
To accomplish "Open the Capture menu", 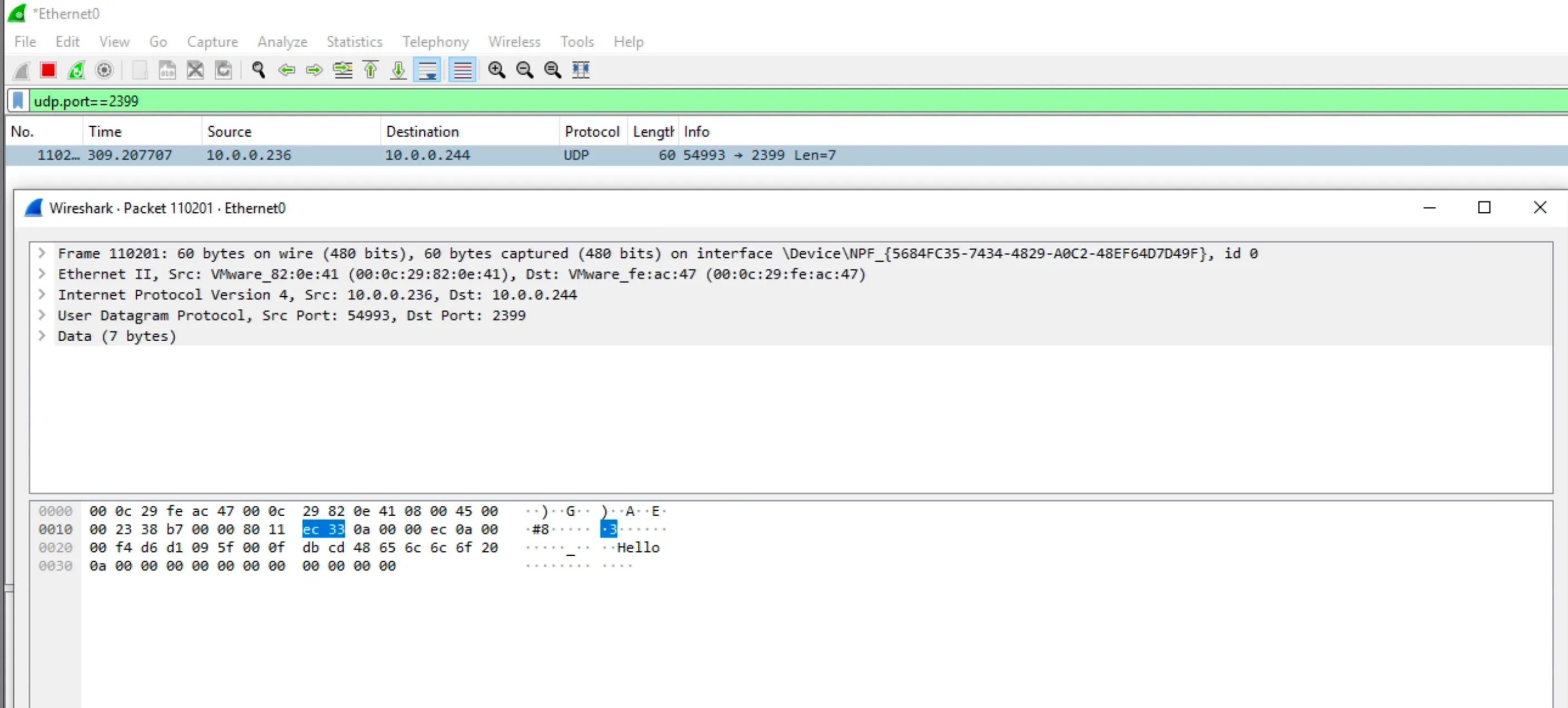I will point(212,42).
